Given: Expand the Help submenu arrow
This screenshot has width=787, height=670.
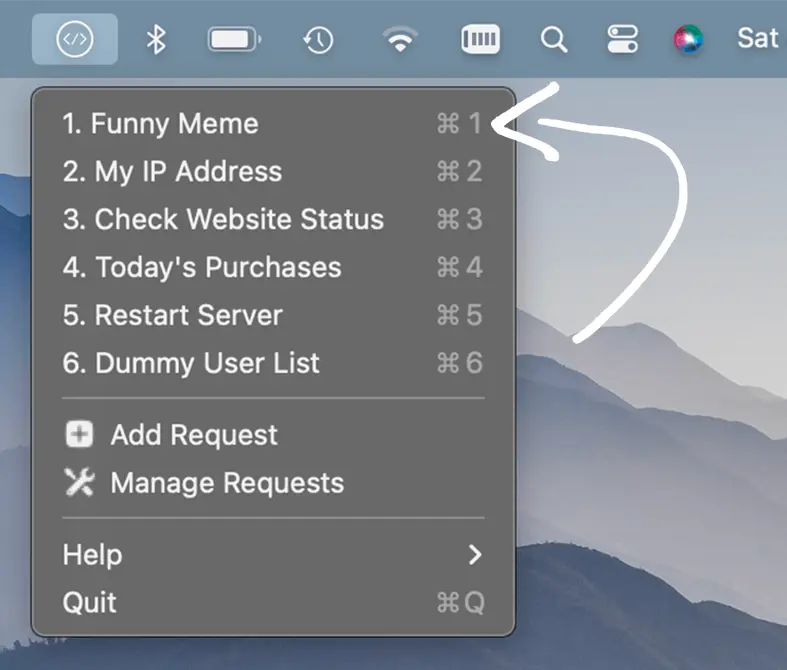Looking at the screenshot, I should 474,555.
